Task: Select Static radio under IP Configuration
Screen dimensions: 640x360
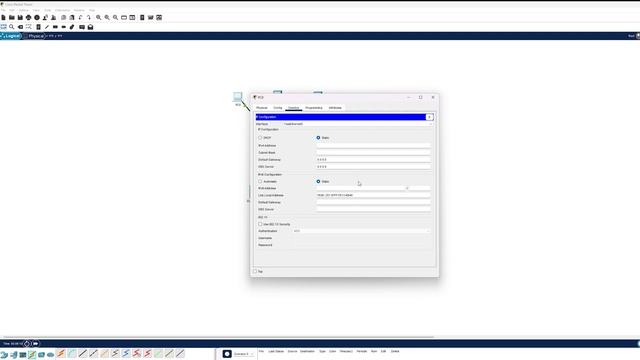Action: pos(318,138)
